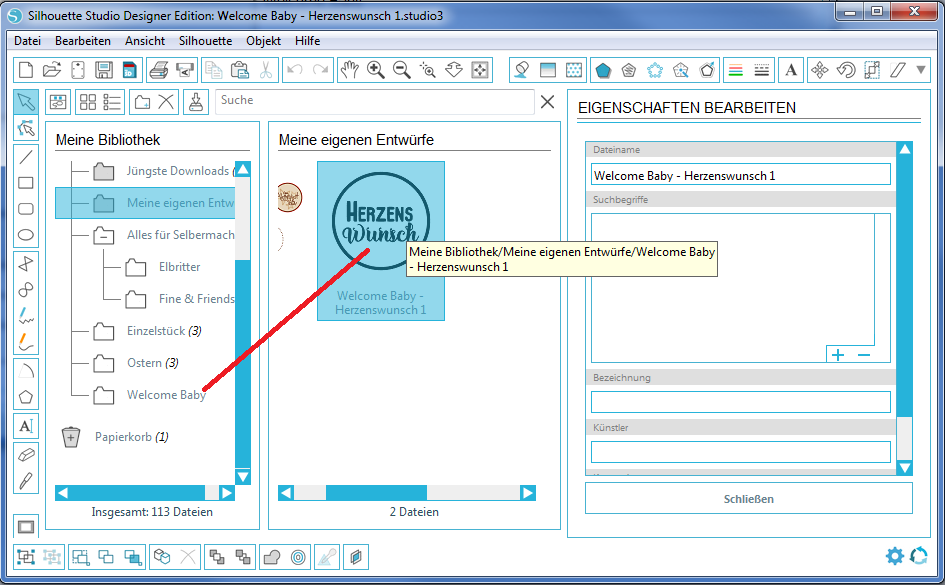The width and height of the screenshot is (945, 585).
Task: Expand the Ostern folder
Action: click(104, 362)
